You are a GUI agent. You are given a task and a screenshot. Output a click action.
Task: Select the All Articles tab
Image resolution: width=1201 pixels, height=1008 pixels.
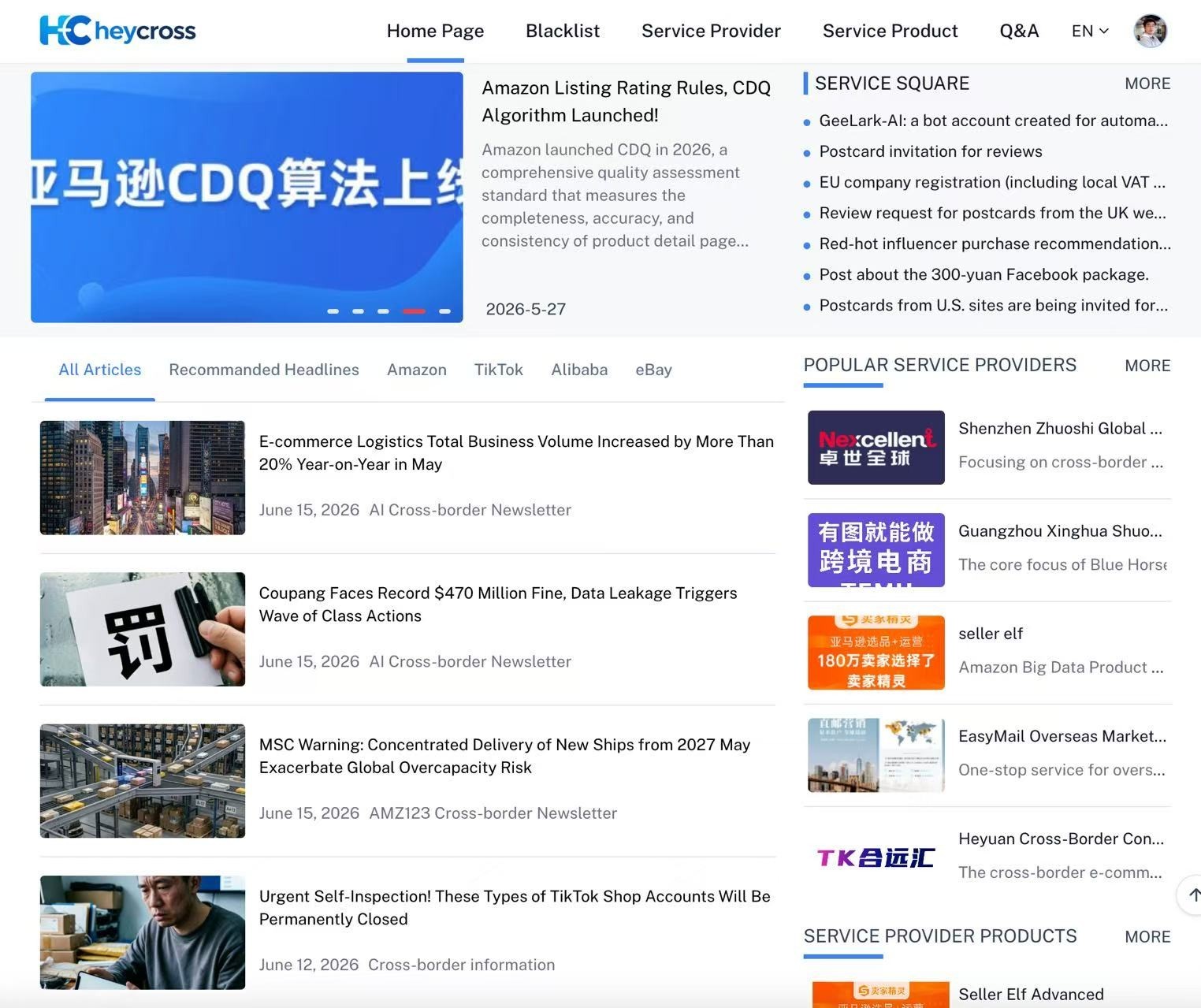click(100, 370)
